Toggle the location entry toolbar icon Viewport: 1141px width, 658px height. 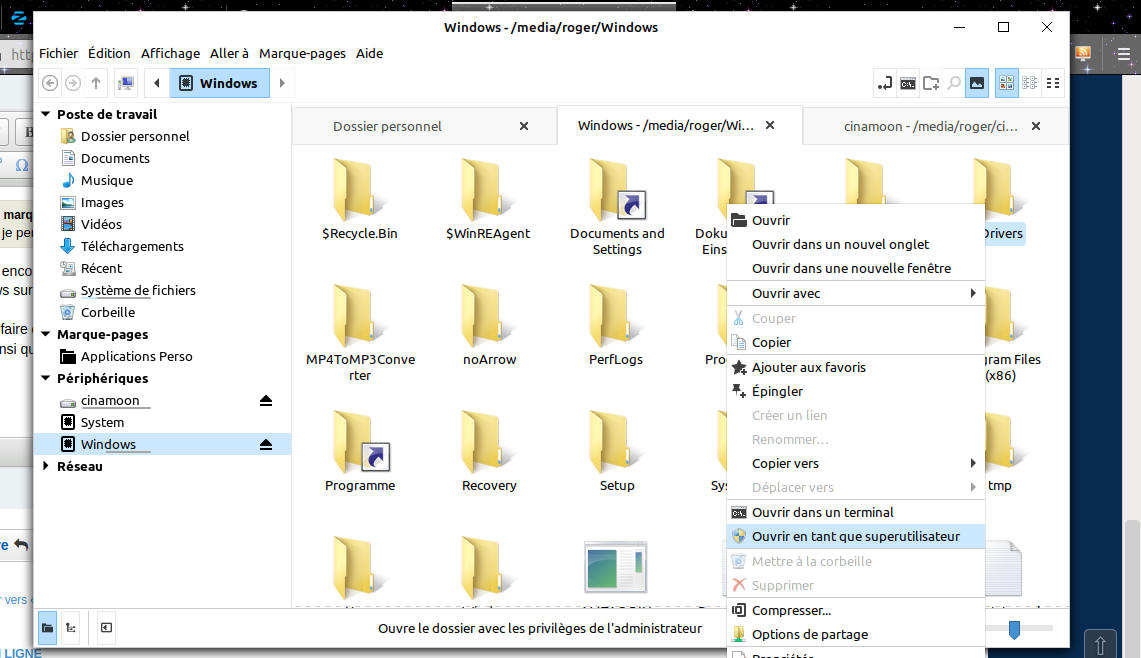pyautogui.click(x=884, y=83)
